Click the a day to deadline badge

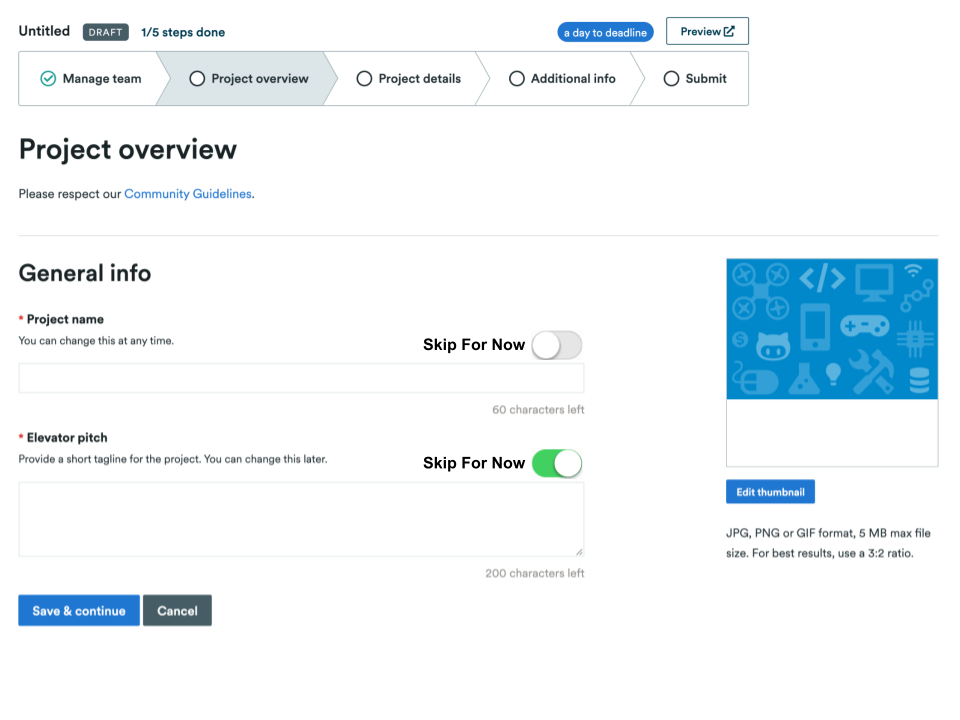pos(606,32)
